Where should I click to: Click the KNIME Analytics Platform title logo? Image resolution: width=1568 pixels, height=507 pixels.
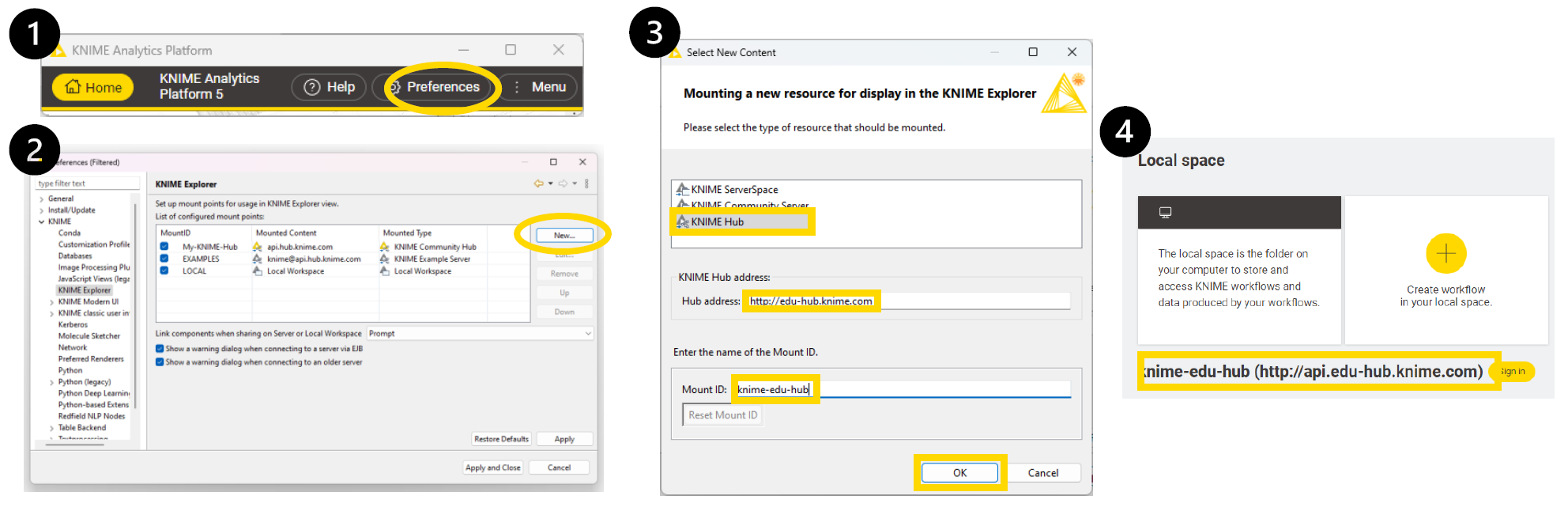point(58,51)
